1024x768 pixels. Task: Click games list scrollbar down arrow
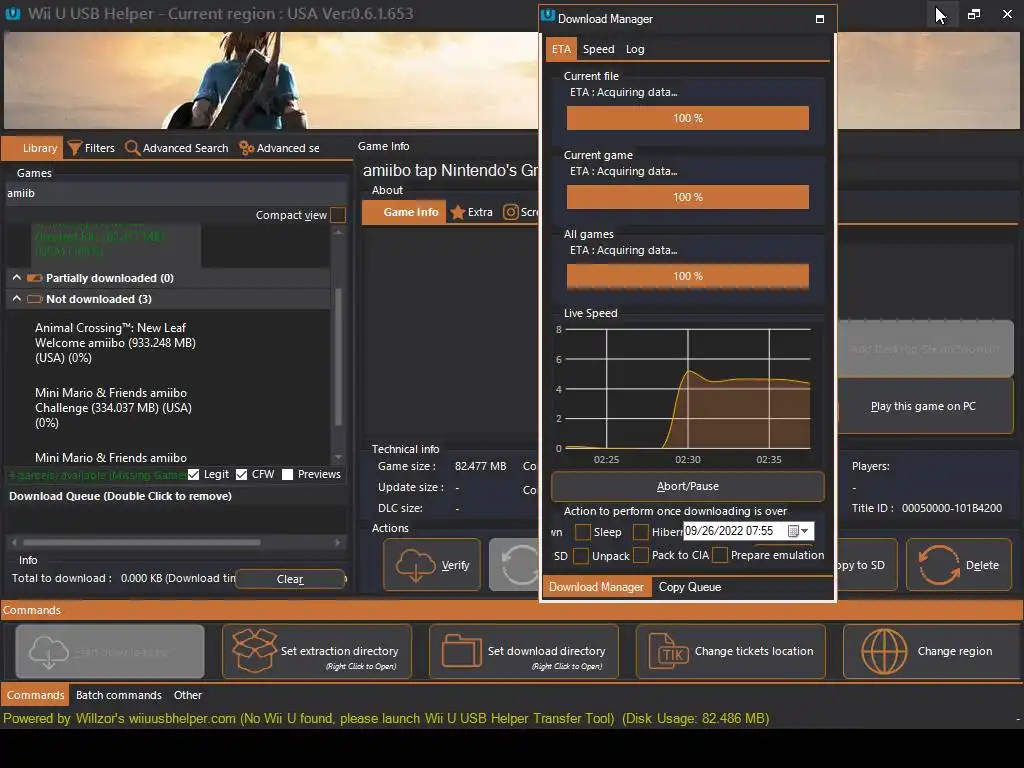(x=338, y=457)
